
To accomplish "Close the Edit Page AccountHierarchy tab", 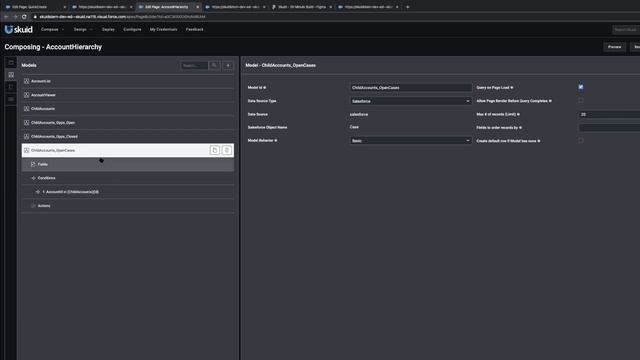I will click(198, 7).
